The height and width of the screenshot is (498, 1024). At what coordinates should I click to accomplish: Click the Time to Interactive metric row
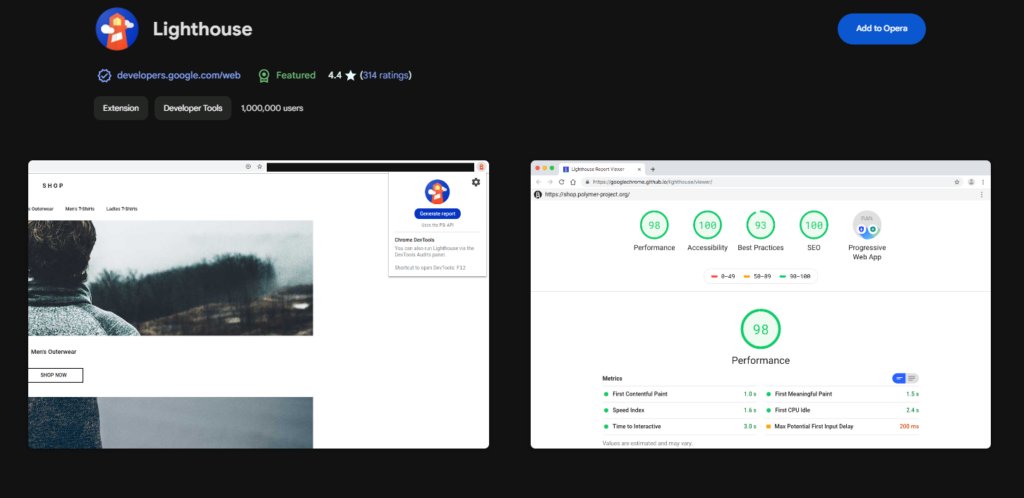tap(680, 426)
